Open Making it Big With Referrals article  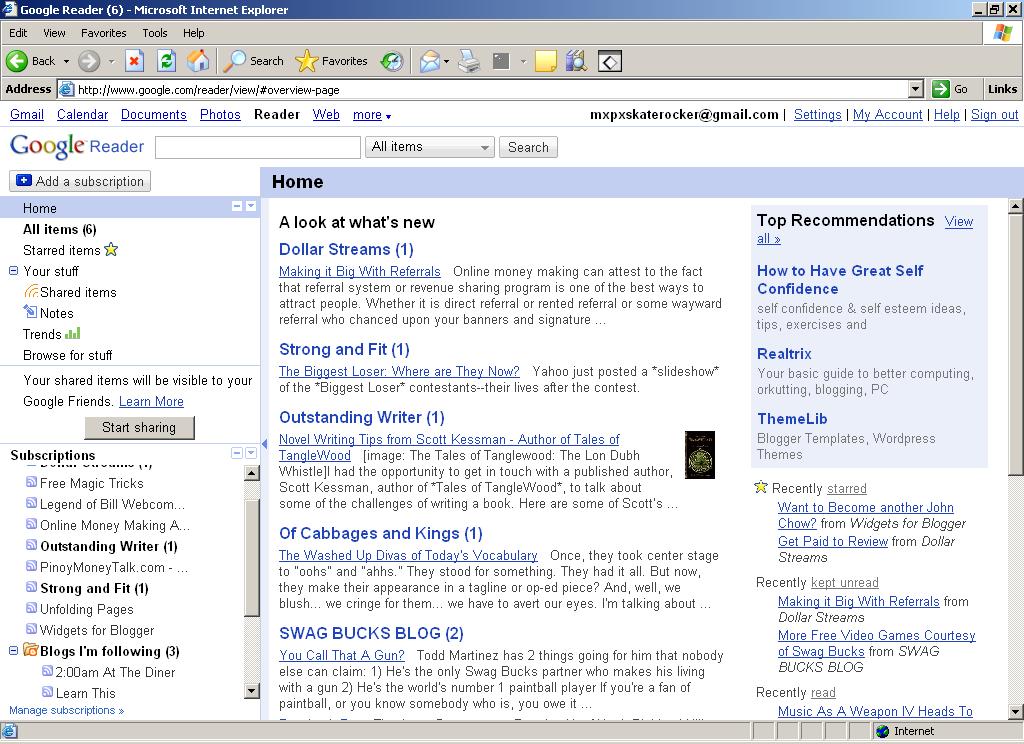point(360,271)
